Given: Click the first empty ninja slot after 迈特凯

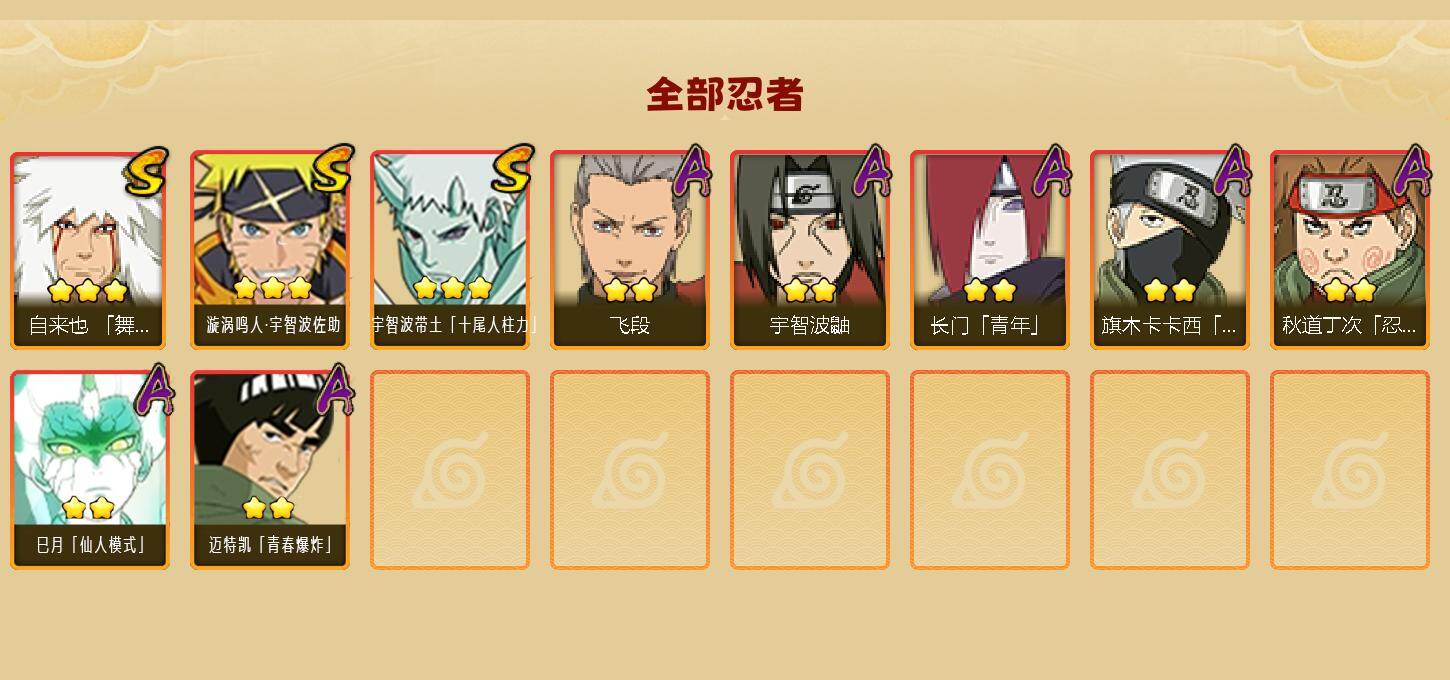Looking at the screenshot, I should coord(450,470).
